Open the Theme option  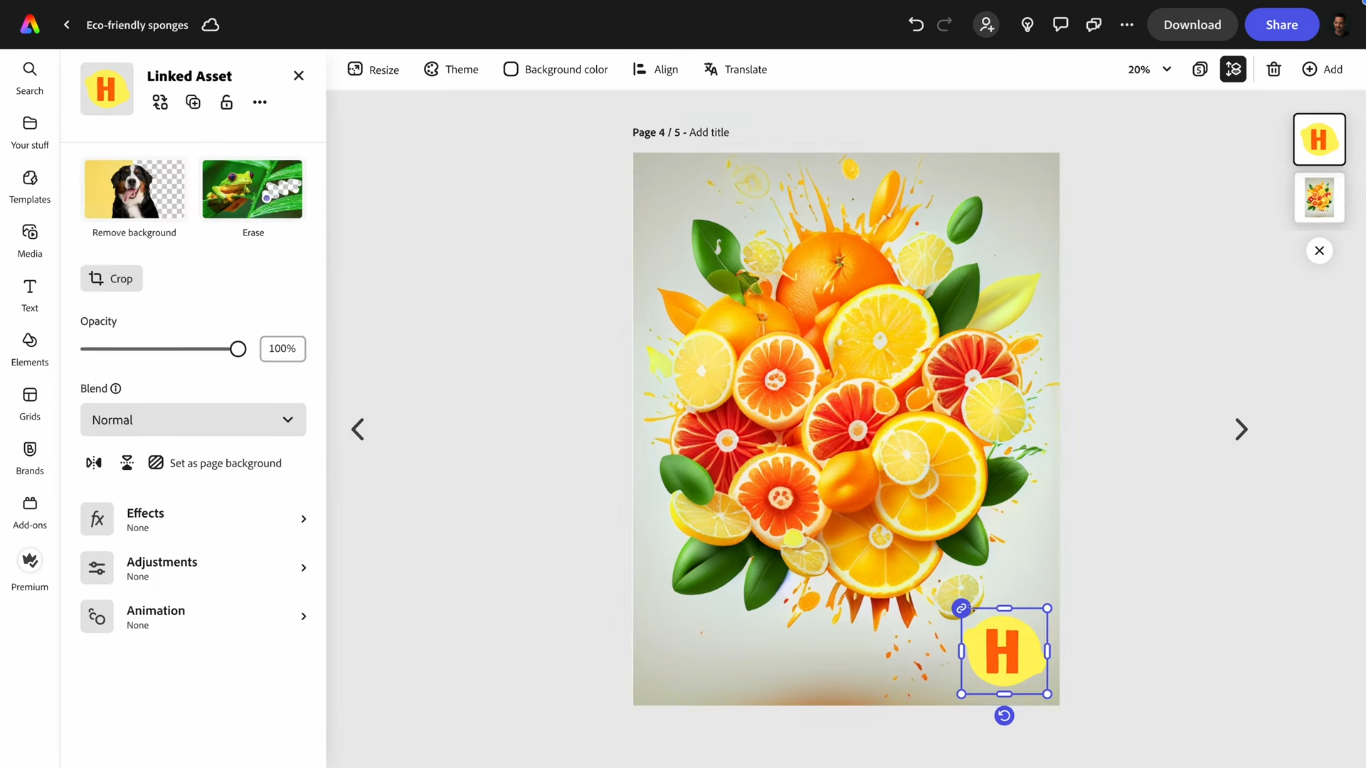[451, 69]
